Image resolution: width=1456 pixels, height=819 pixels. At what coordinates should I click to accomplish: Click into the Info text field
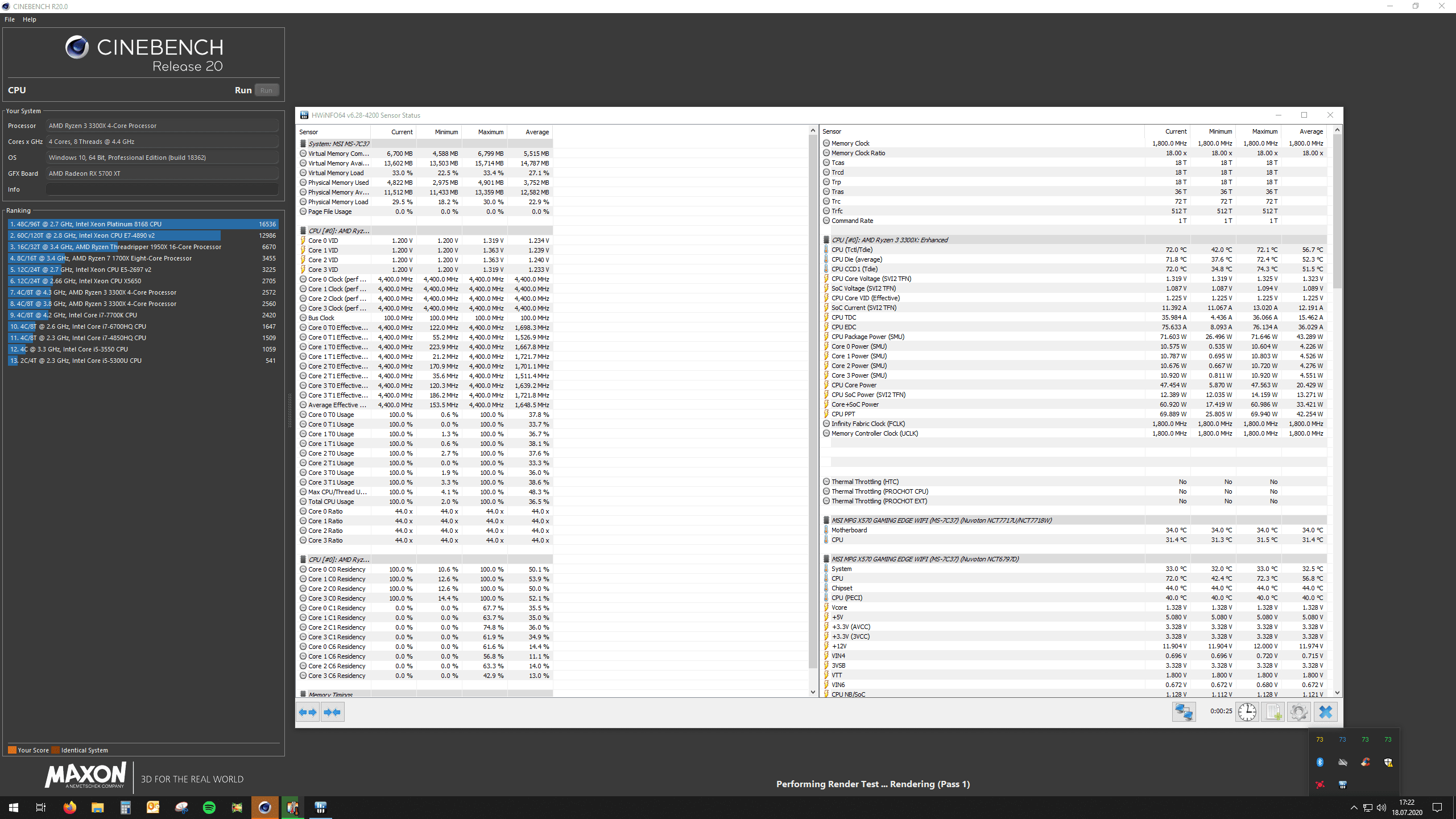click(x=162, y=189)
